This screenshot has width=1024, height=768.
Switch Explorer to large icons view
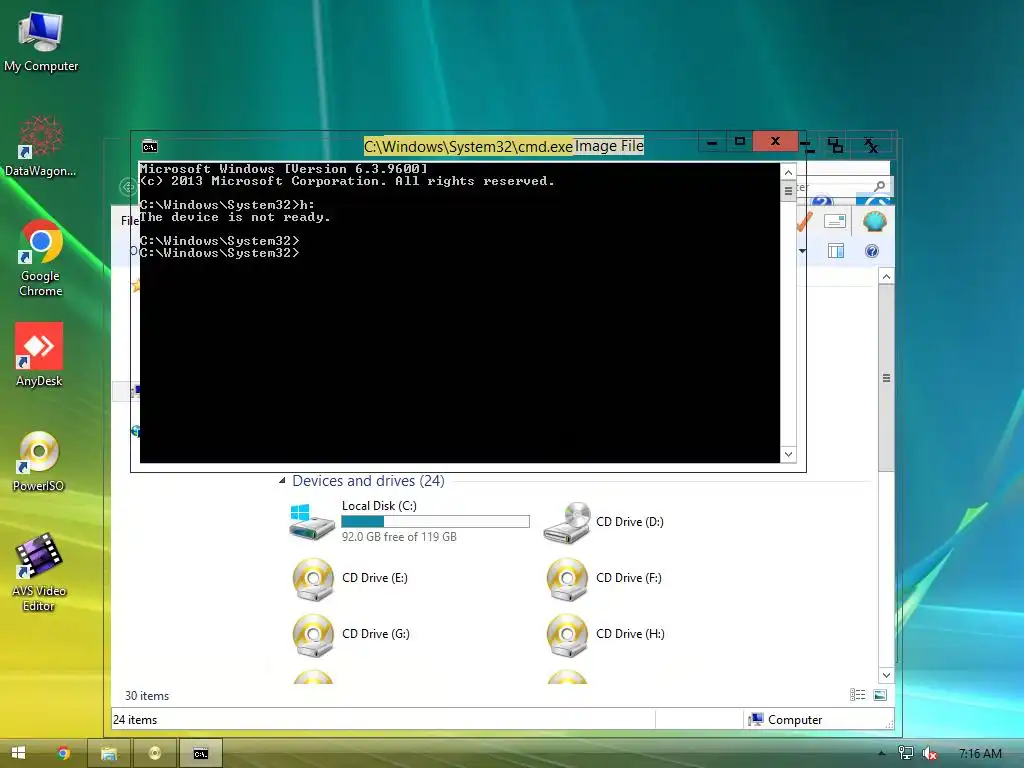pos(880,695)
